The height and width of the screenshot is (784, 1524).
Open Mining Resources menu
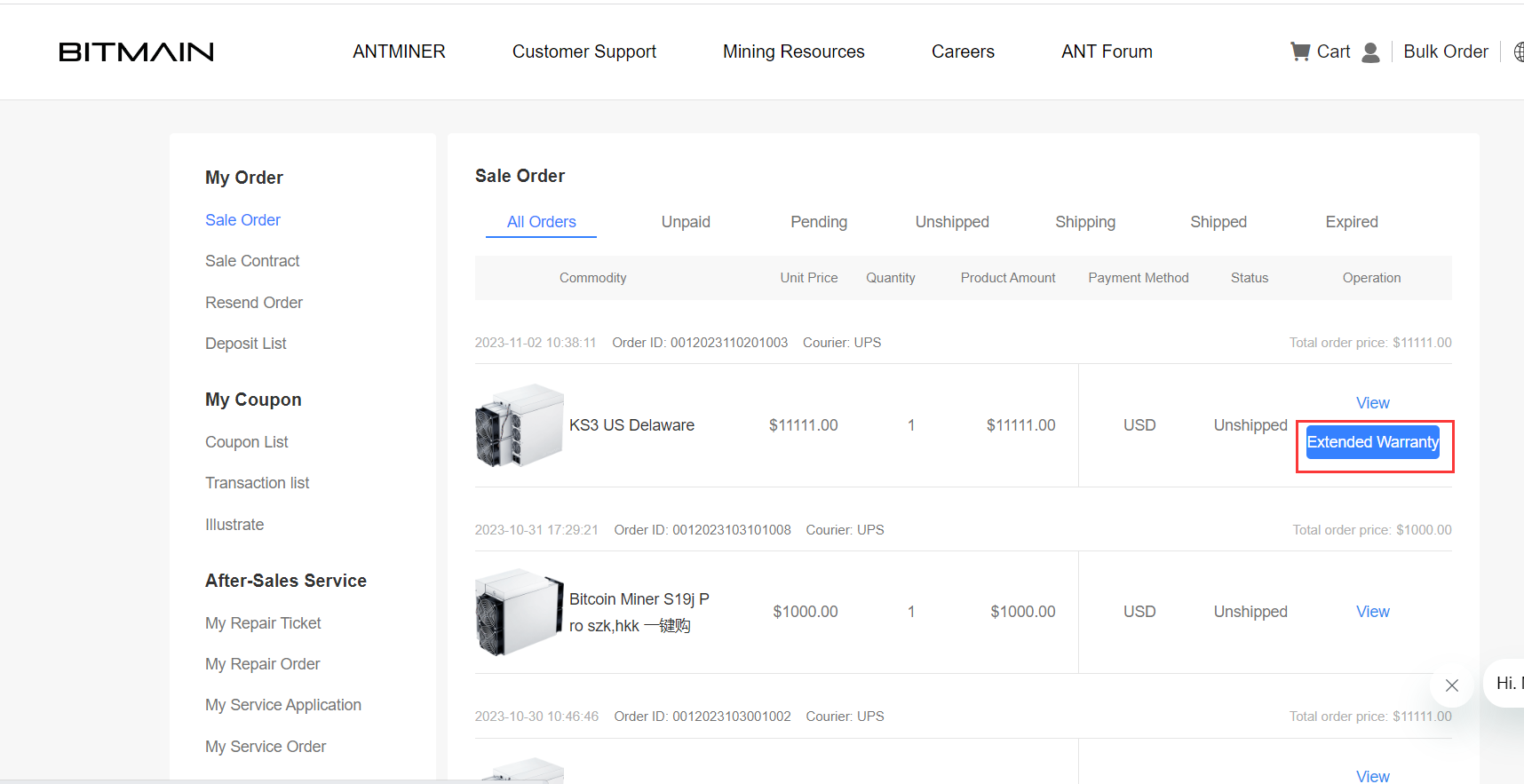(x=794, y=51)
